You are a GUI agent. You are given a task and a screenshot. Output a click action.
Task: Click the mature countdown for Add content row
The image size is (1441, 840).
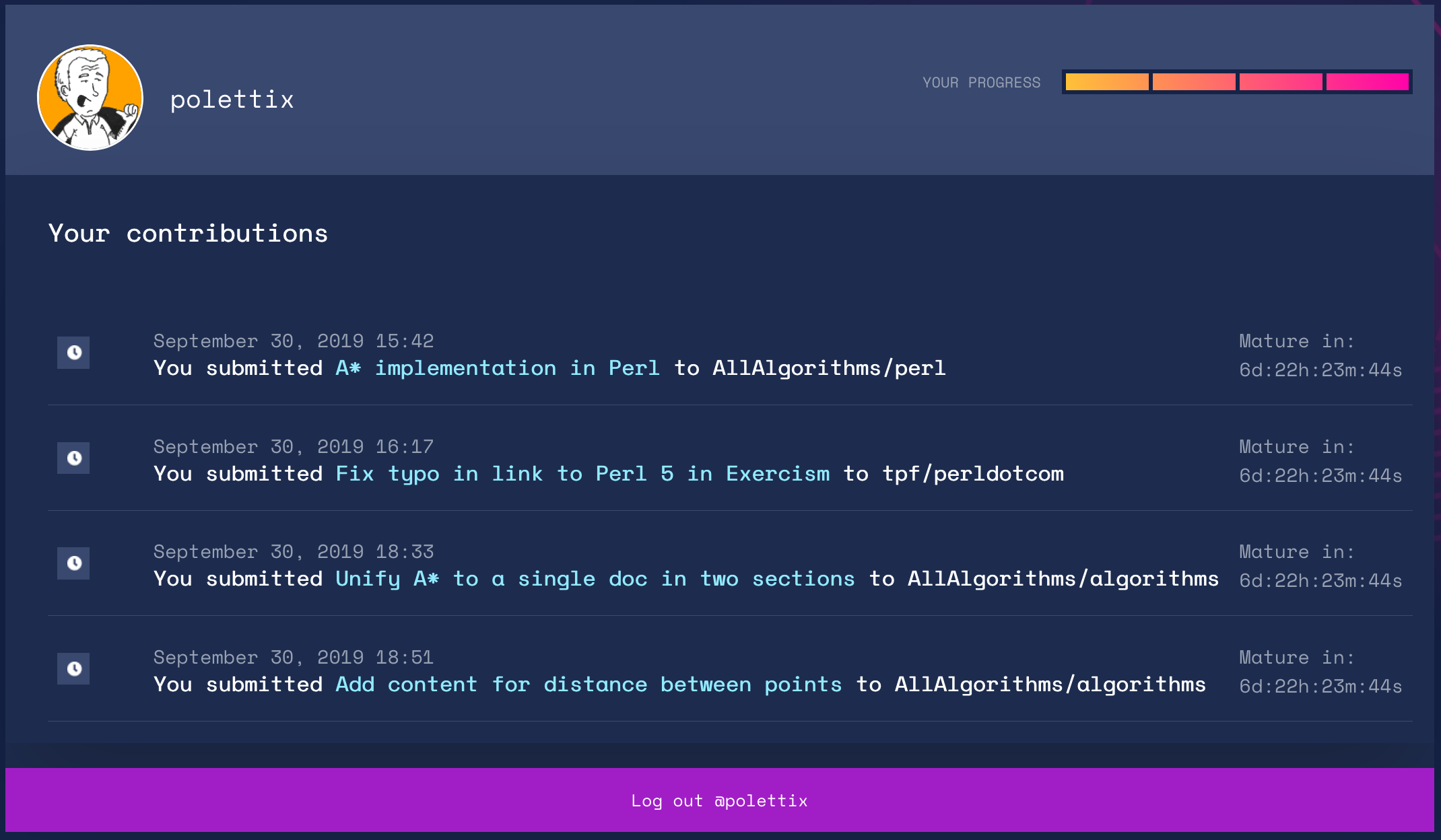[x=1321, y=687]
